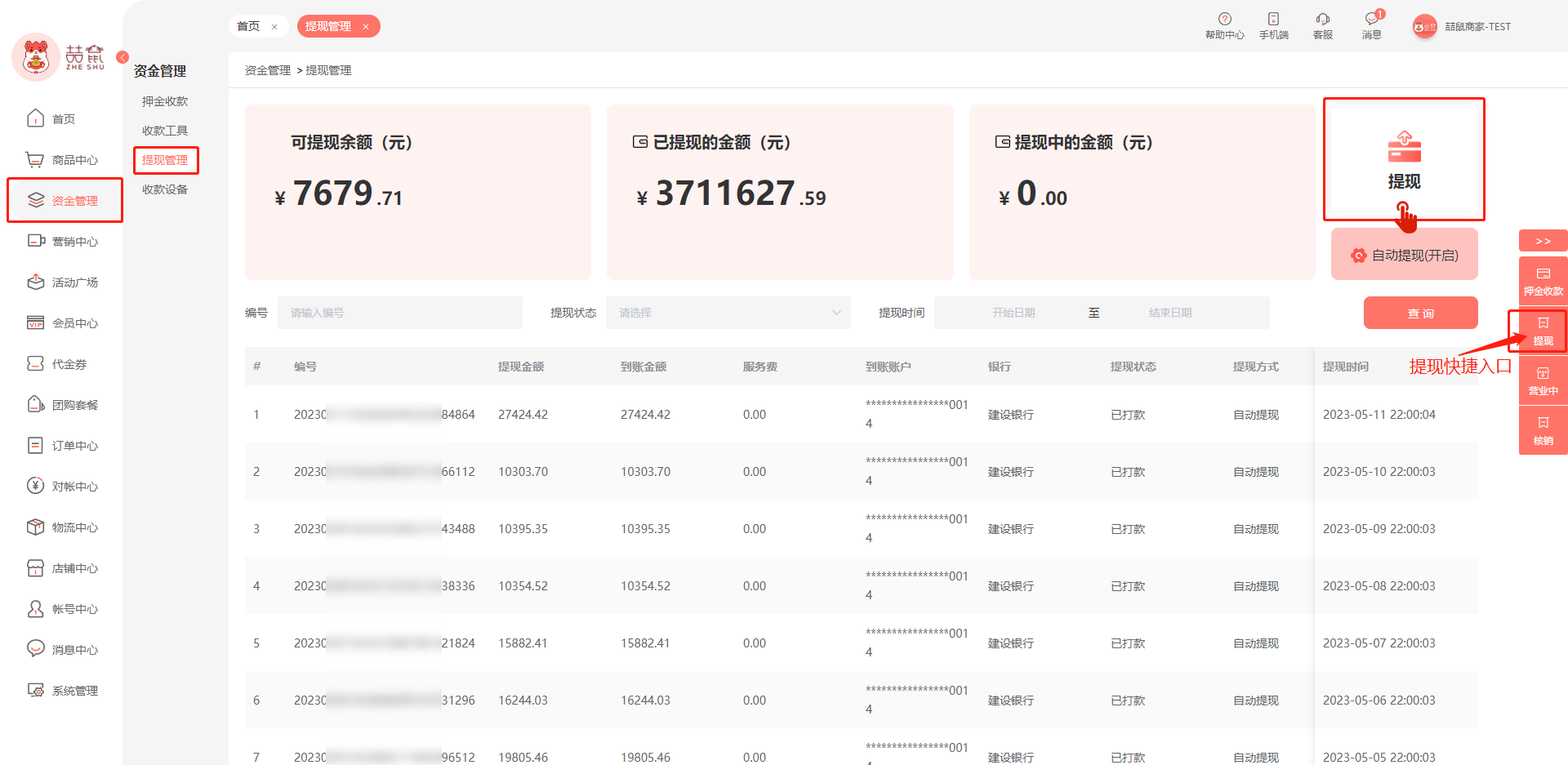This screenshot has width=1568, height=765.
Task: Open 手机端 phone icon in header
Action: tap(1273, 19)
